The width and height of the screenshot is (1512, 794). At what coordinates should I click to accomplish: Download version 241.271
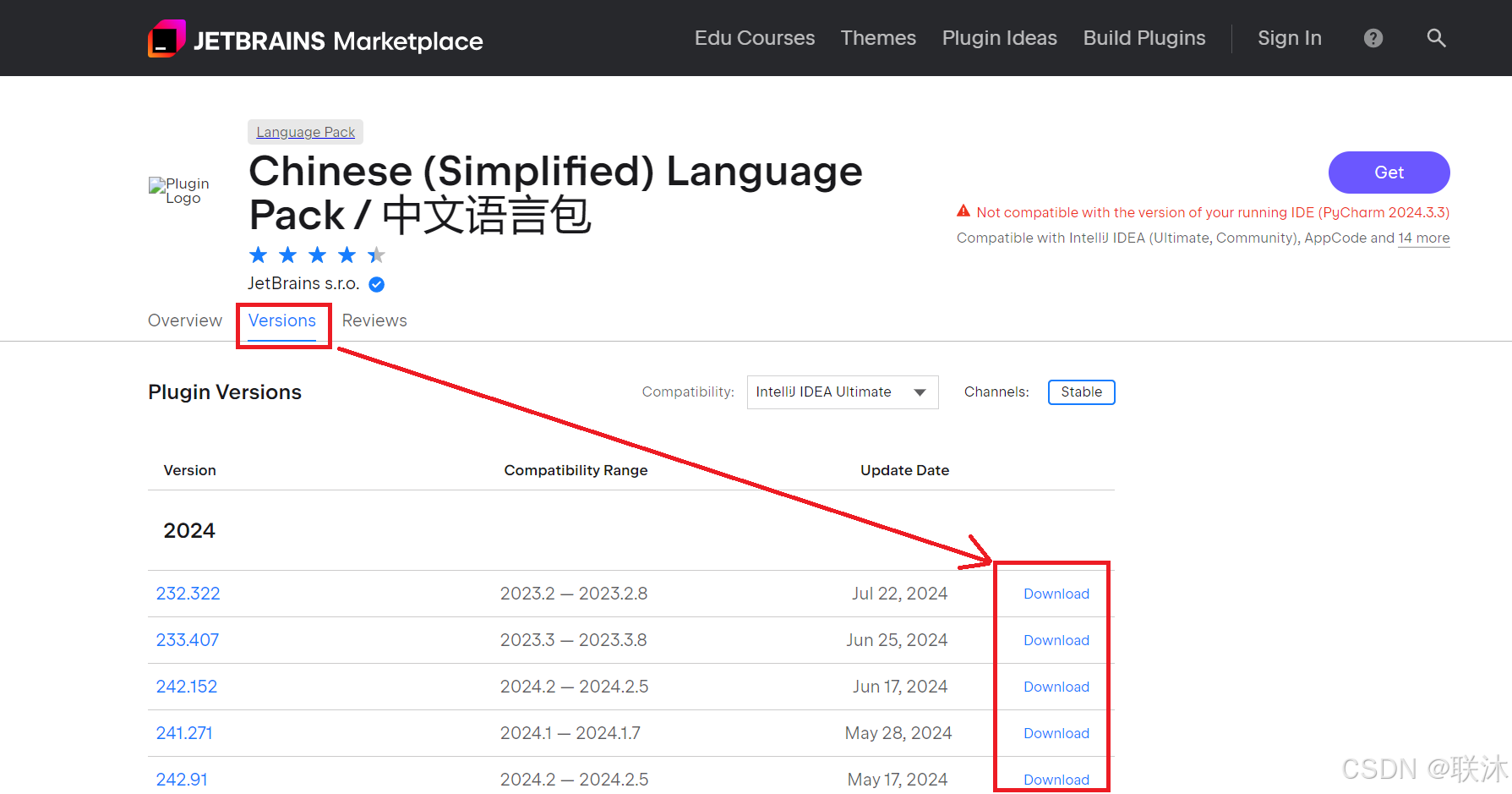click(x=1056, y=733)
